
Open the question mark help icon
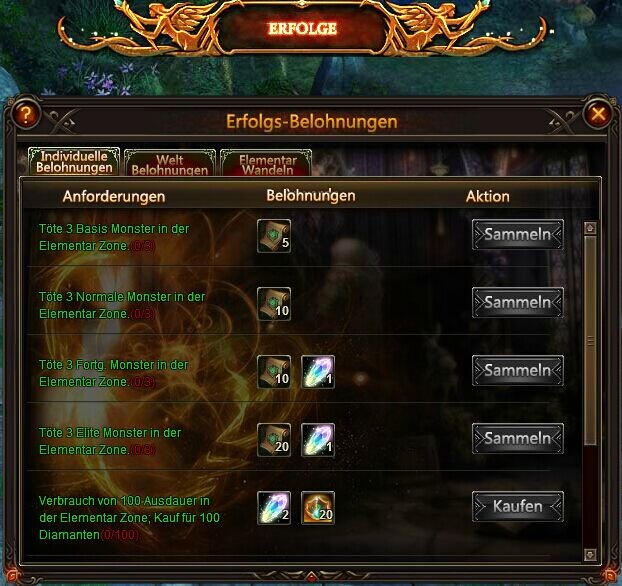26,115
